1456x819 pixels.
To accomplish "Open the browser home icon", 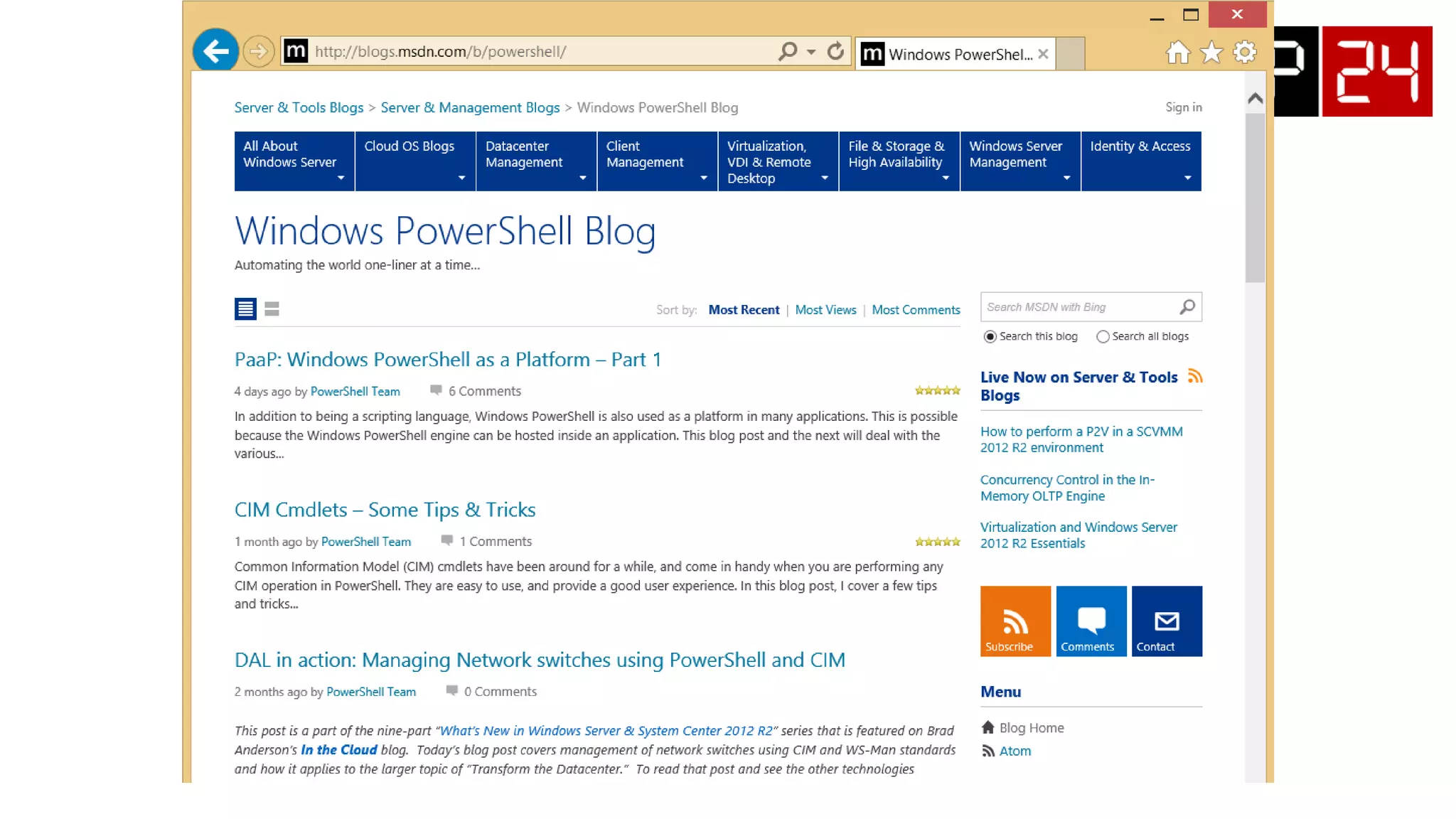I will [1177, 53].
